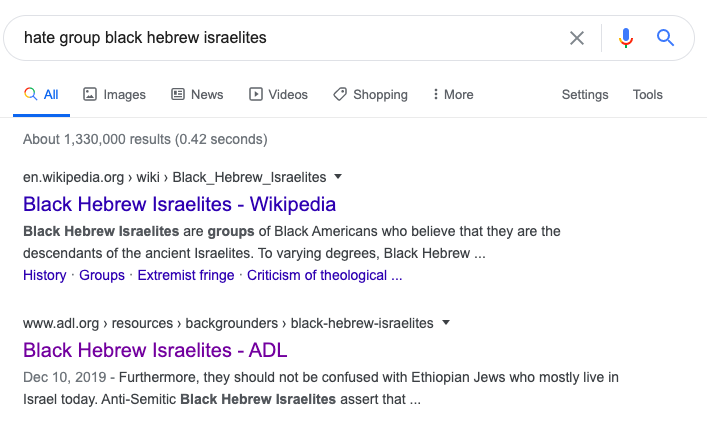Open Criticism of theological sitelink
This screenshot has width=707, height=433.
[324, 275]
